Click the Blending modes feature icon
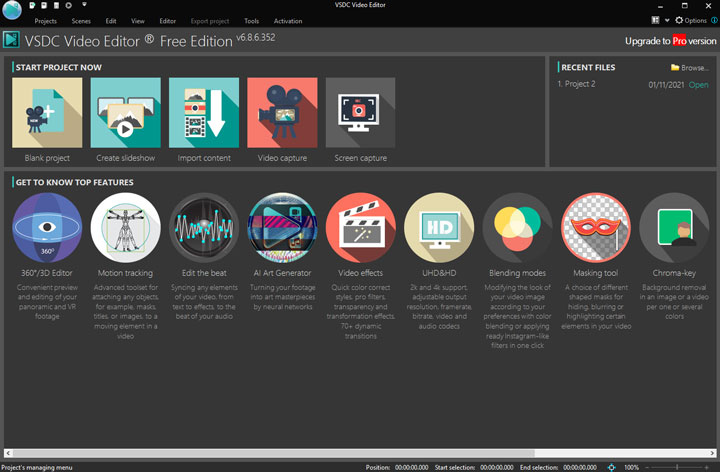This screenshot has height=472, width=720. pos(518,228)
